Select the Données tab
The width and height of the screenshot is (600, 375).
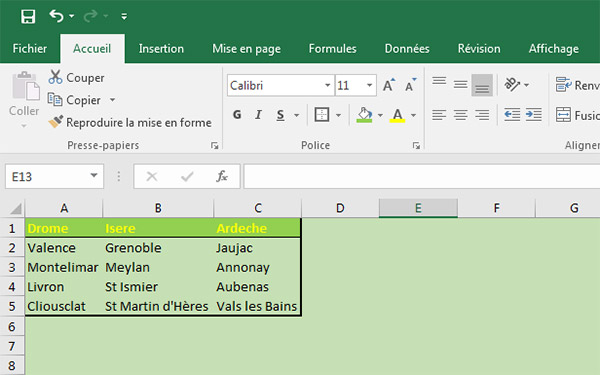407,49
